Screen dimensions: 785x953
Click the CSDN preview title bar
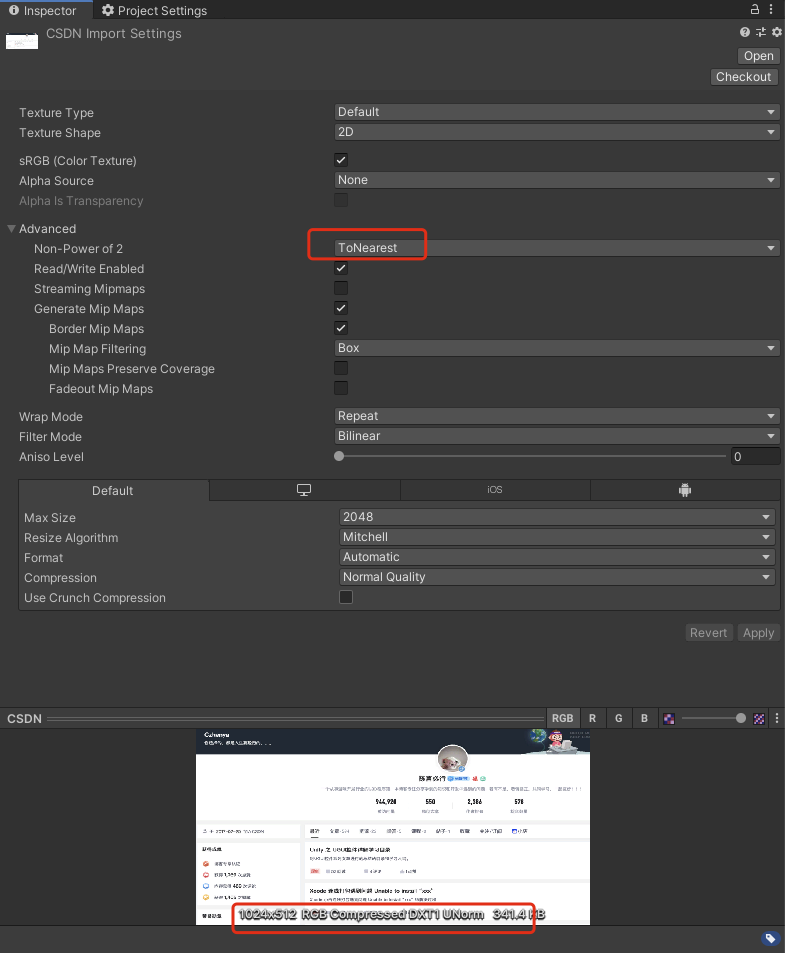(273, 718)
